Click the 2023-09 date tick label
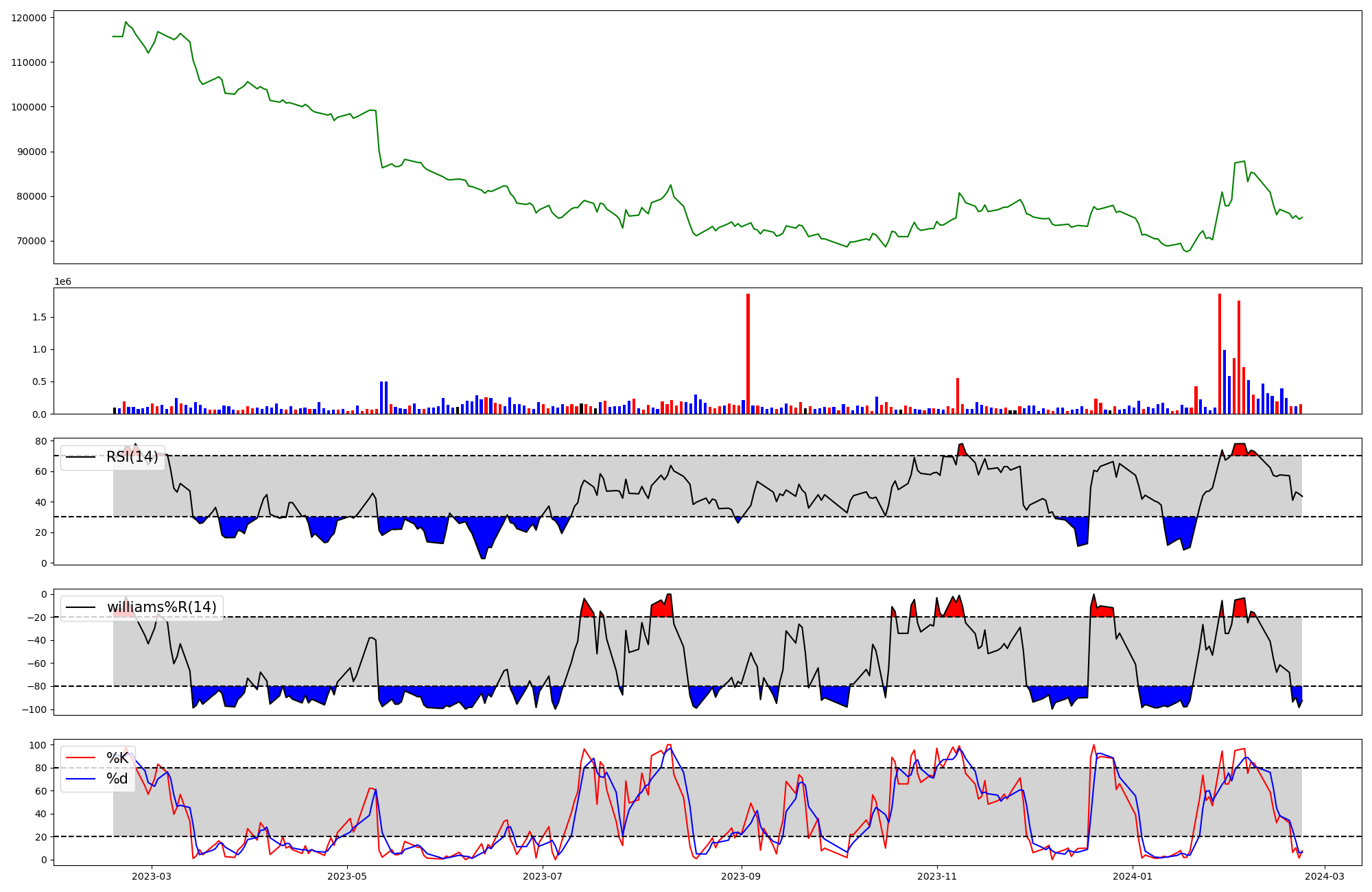The image size is (1372, 892). pos(742,876)
